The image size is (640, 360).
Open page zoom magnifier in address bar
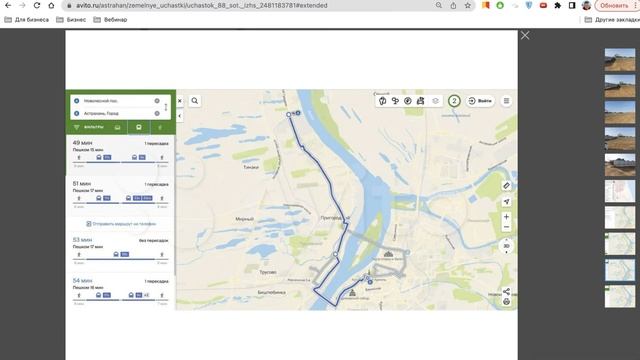pos(439,5)
